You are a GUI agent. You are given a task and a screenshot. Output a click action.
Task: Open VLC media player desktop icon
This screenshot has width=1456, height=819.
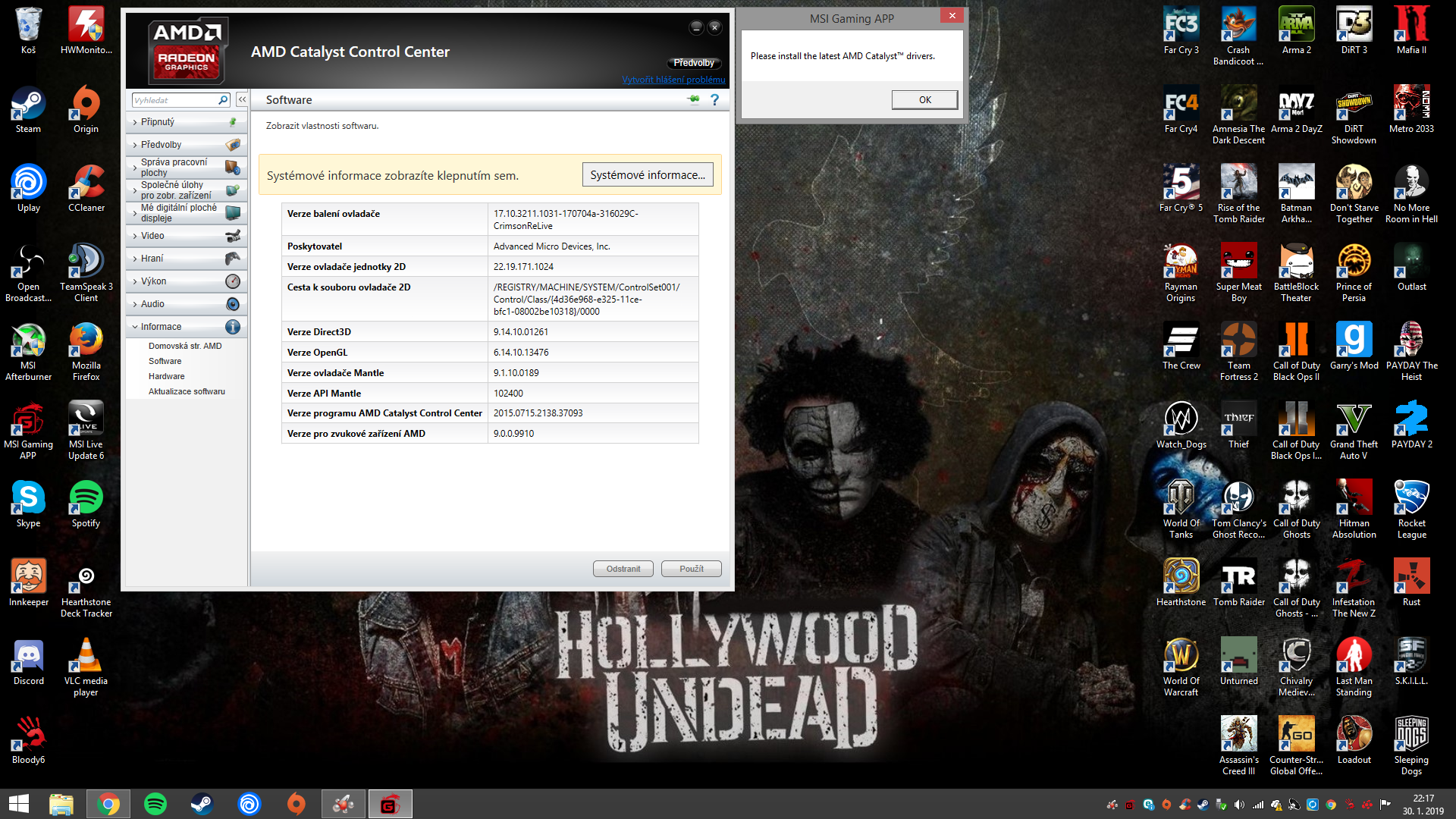(x=86, y=667)
